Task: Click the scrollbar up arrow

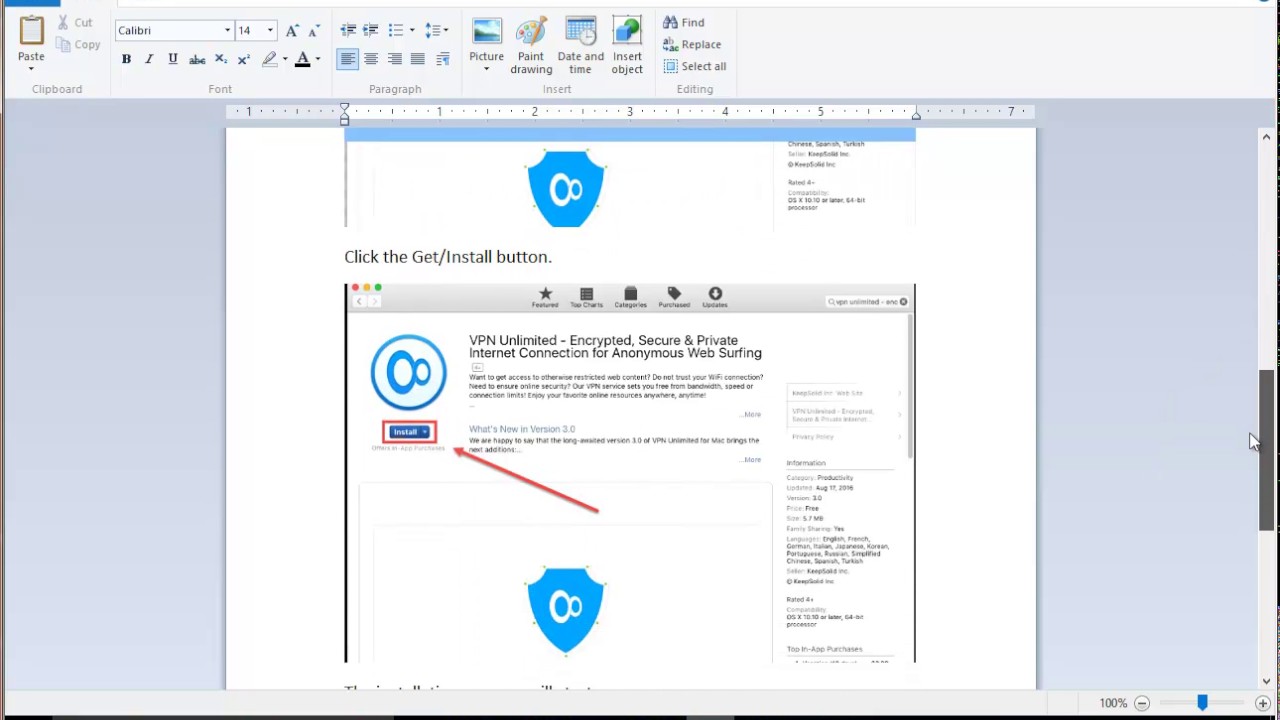Action: (1267, 137)
